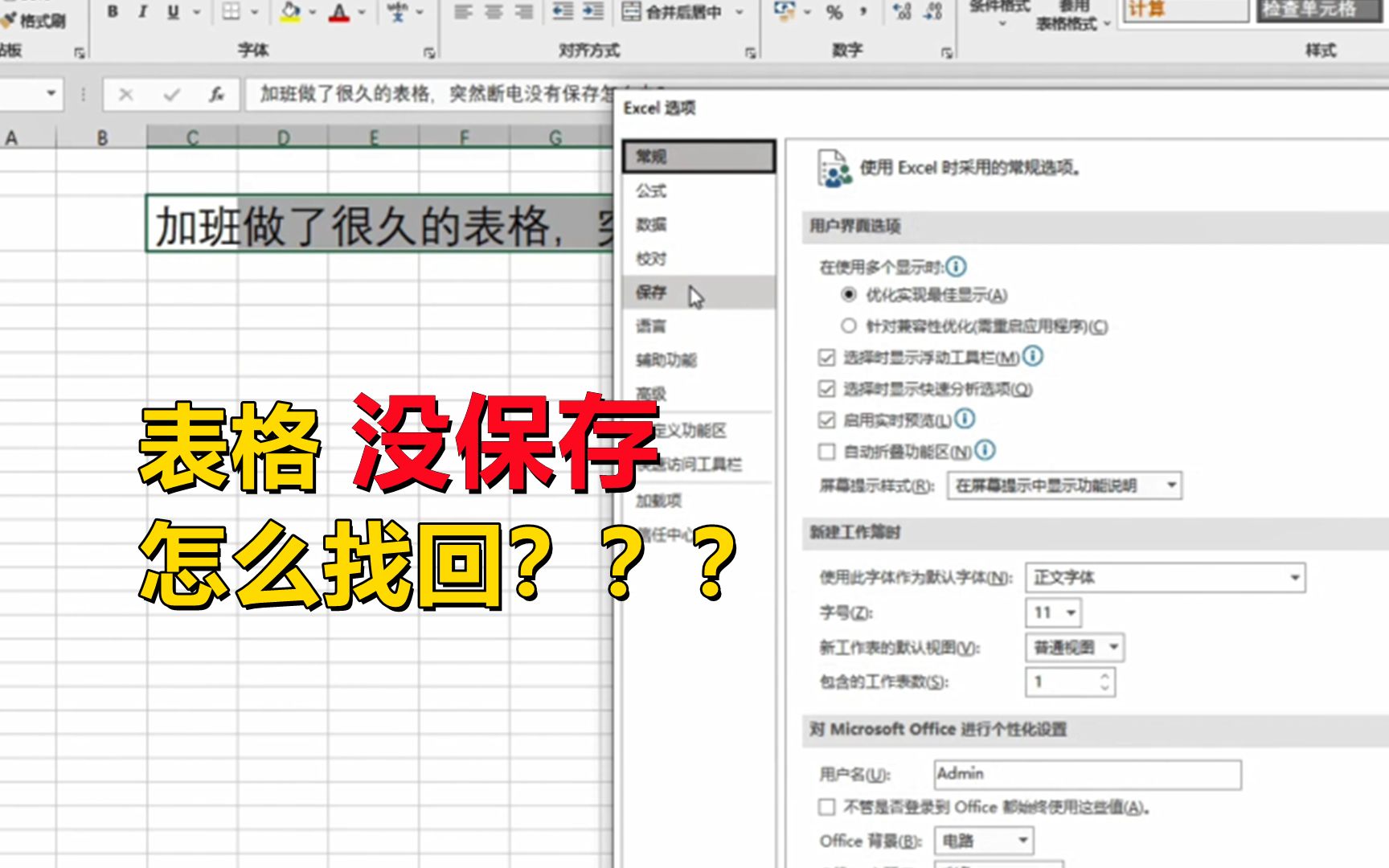
Task: Increase decimal places
Action: [x=903, y=11]
